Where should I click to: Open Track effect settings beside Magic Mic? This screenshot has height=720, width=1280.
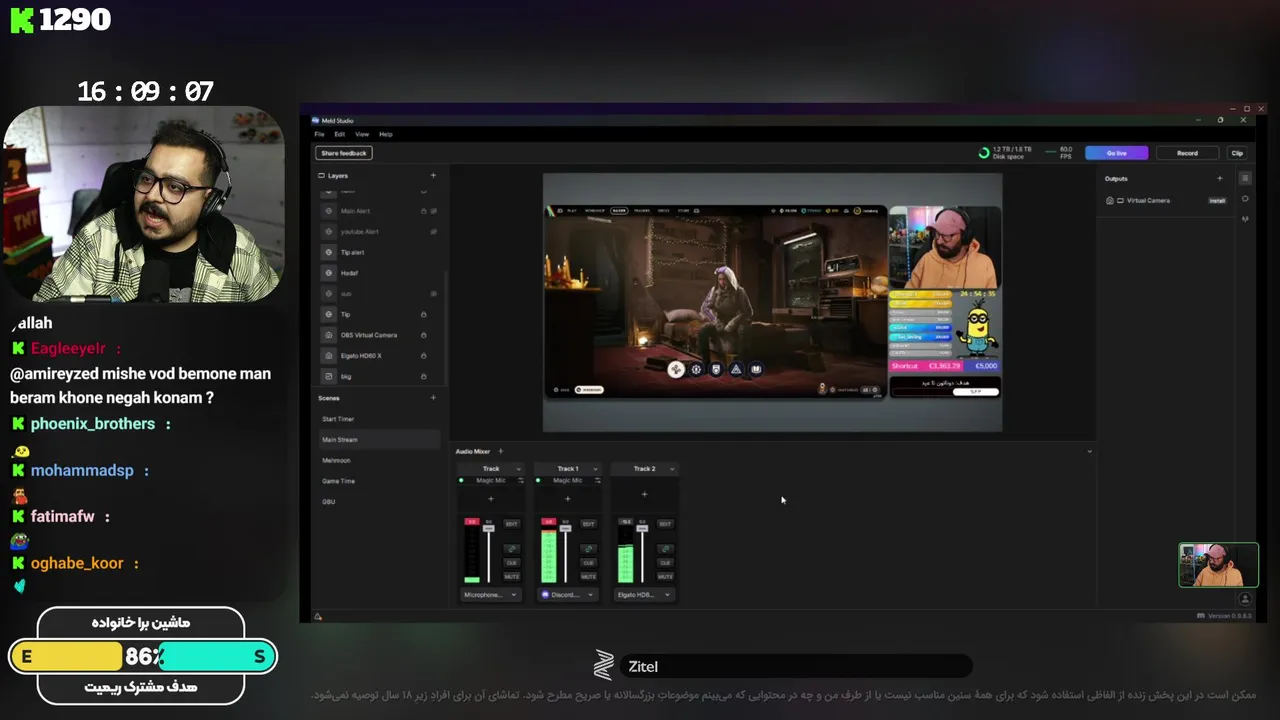click(521, 480)
